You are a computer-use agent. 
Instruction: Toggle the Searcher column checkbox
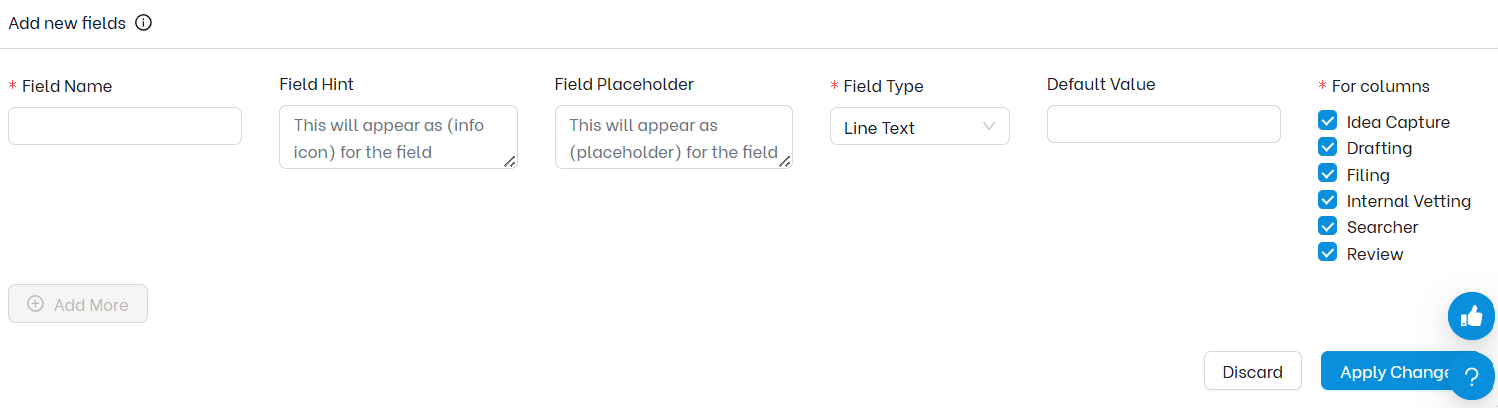click(x=1328, y=226)
